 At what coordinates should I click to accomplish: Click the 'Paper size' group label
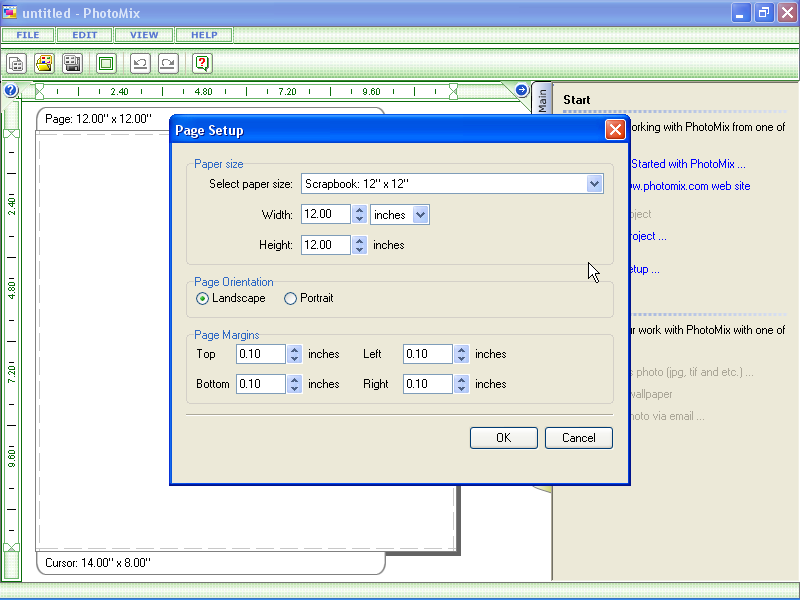point(219,164)
